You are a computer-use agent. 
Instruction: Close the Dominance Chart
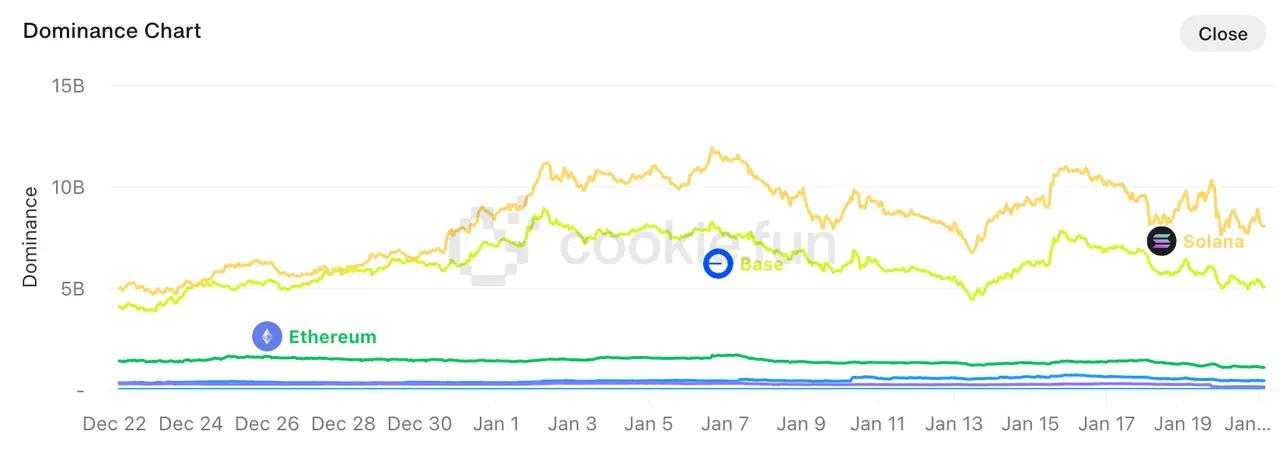[x=1222, y=34]
